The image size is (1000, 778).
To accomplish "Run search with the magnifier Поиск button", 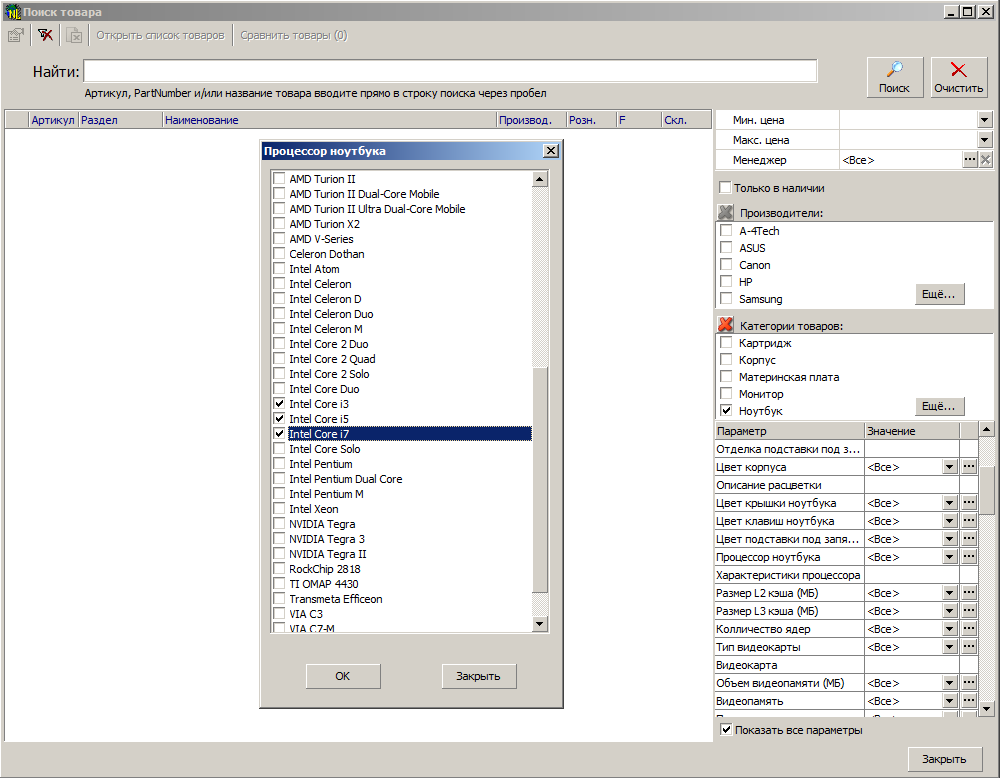I will pyautogui.click(x=895, y=77).
